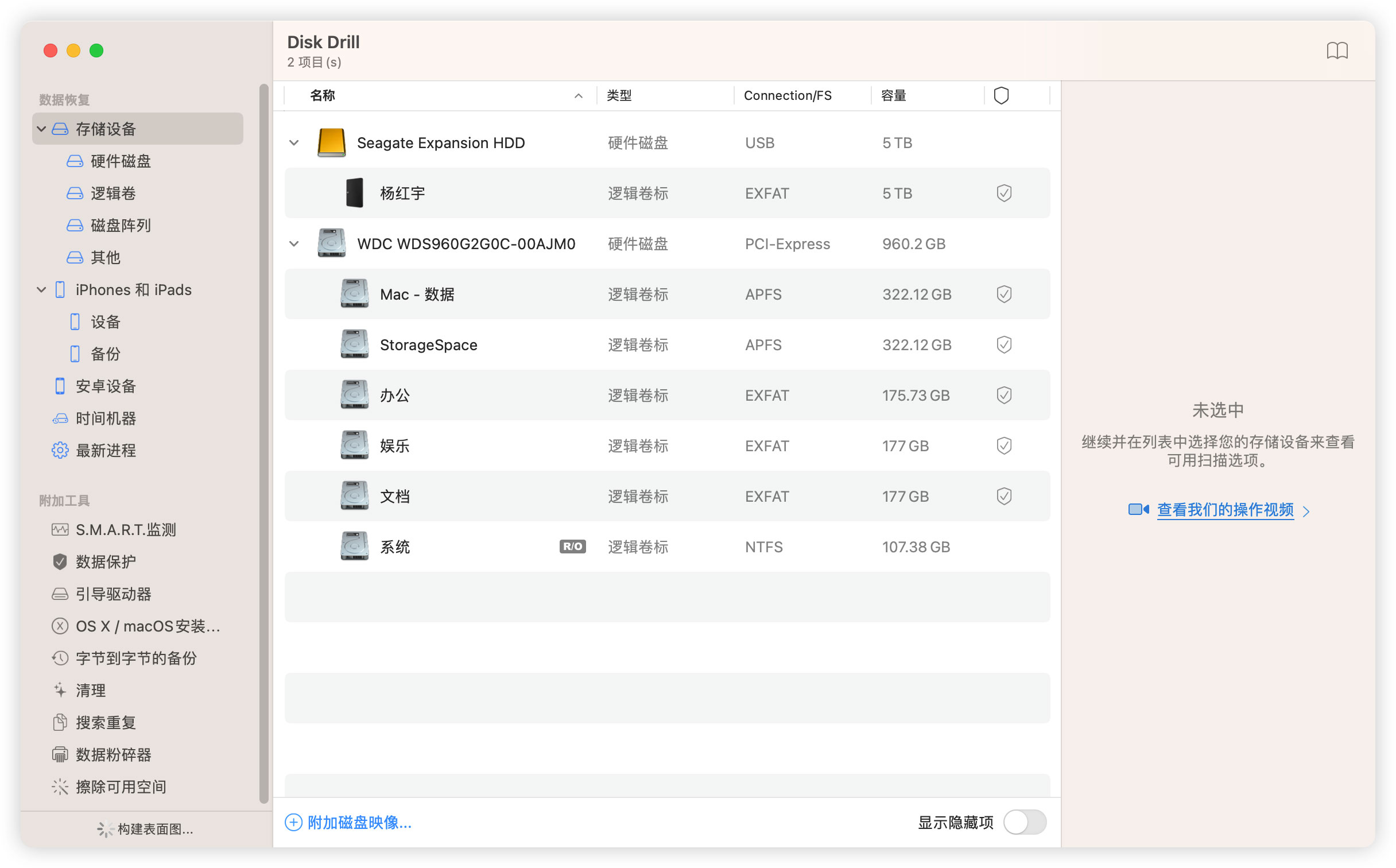Click the 960.2 GB capacity value
Screen dimensions: 1396x868
pyautogui.click(x=913, y=243)
